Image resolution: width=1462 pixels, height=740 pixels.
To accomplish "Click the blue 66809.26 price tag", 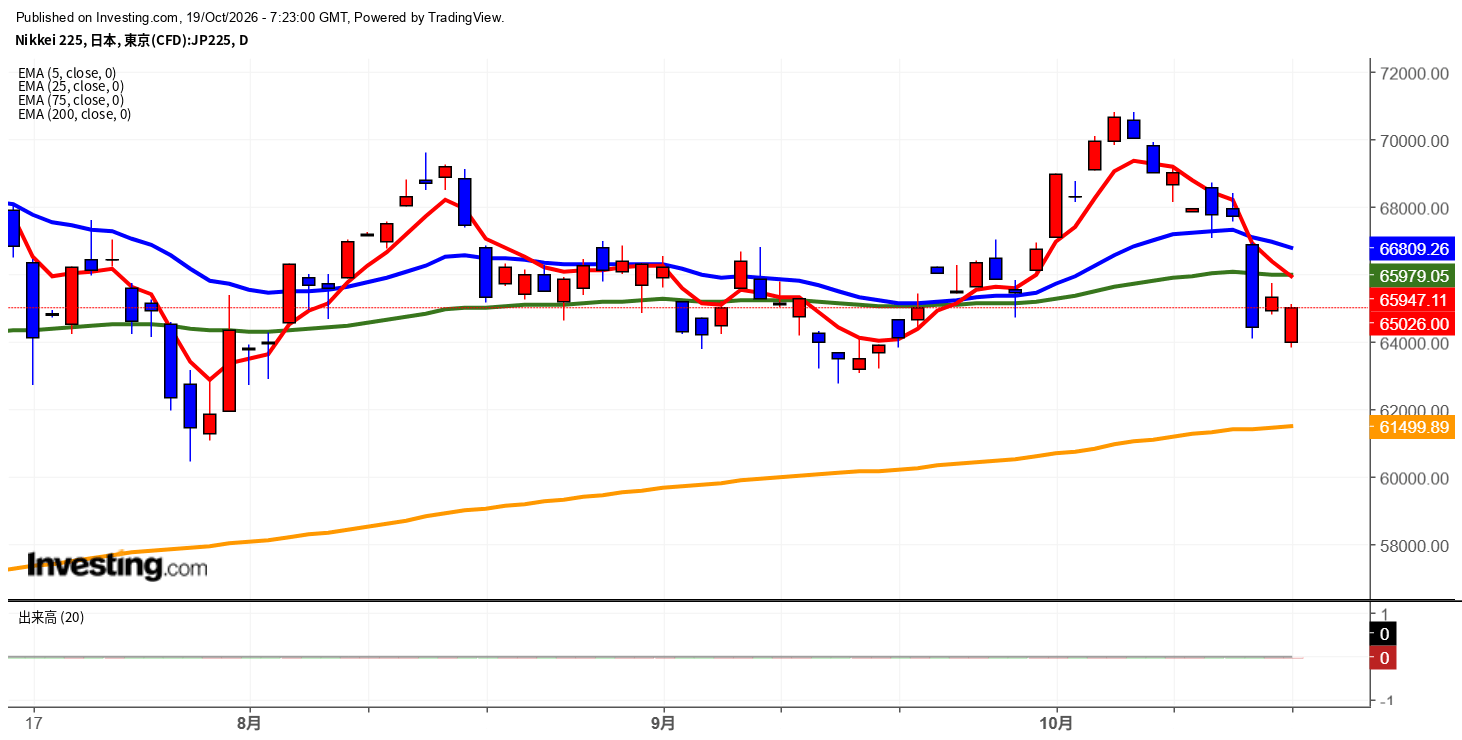I will click(x=1414, y=248).
